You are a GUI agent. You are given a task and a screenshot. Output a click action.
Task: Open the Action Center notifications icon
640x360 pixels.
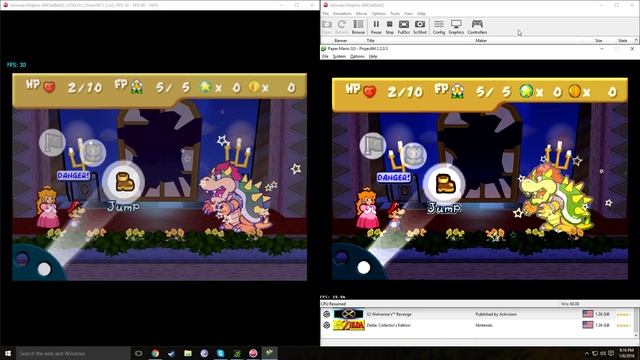pos(611,353)
